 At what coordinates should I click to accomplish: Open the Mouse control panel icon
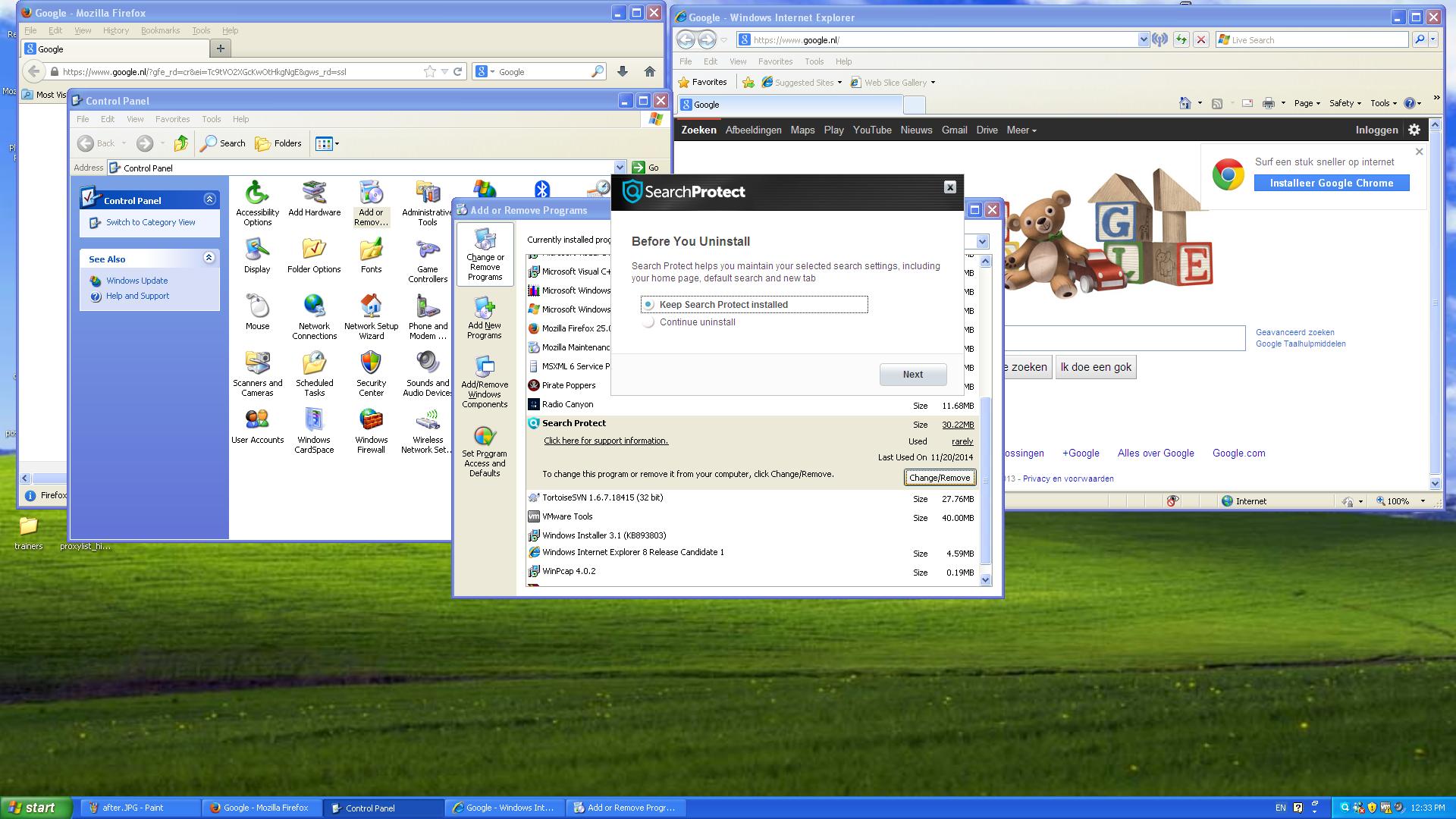pyautogui.click(x=257, y=312)
